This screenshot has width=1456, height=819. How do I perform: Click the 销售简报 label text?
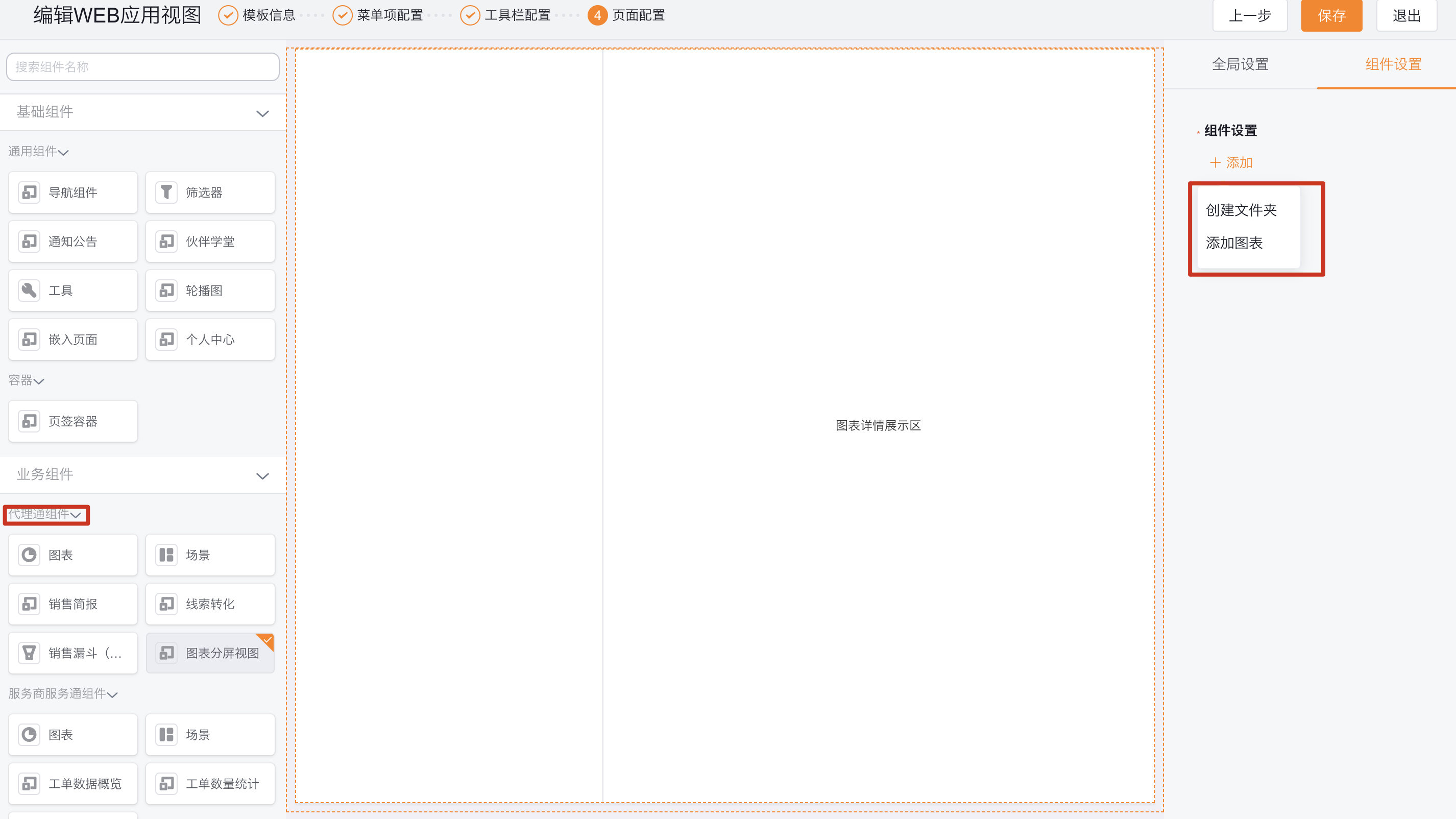(x=73, y=604)
